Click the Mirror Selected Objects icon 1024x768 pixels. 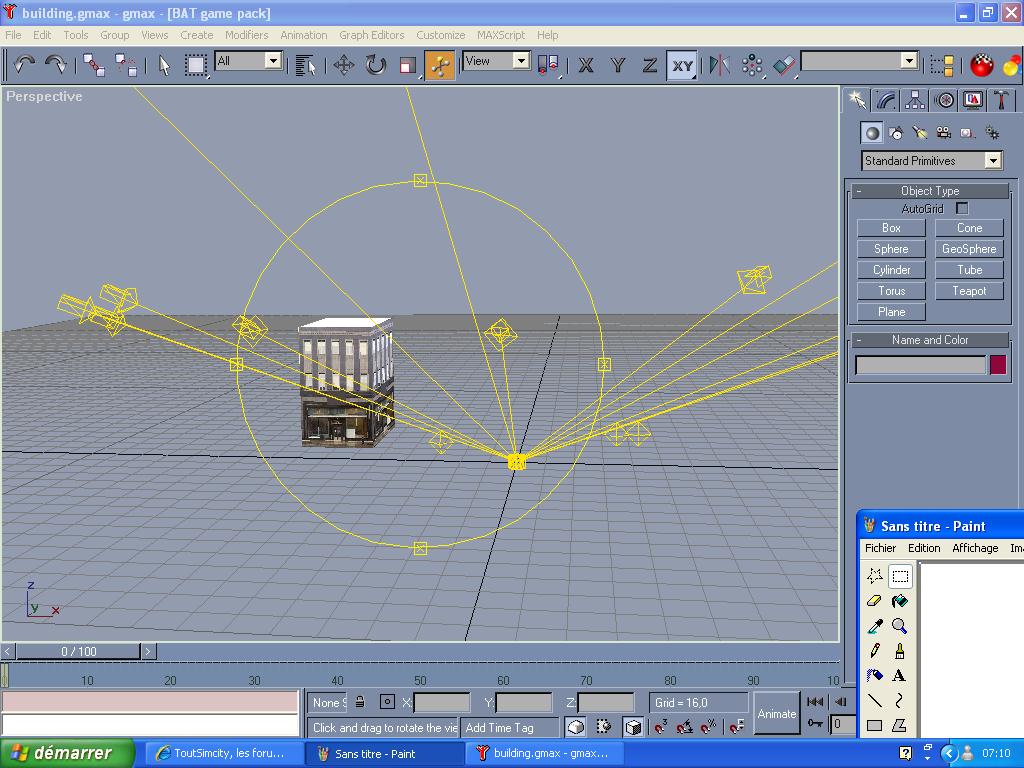[719, 66]
